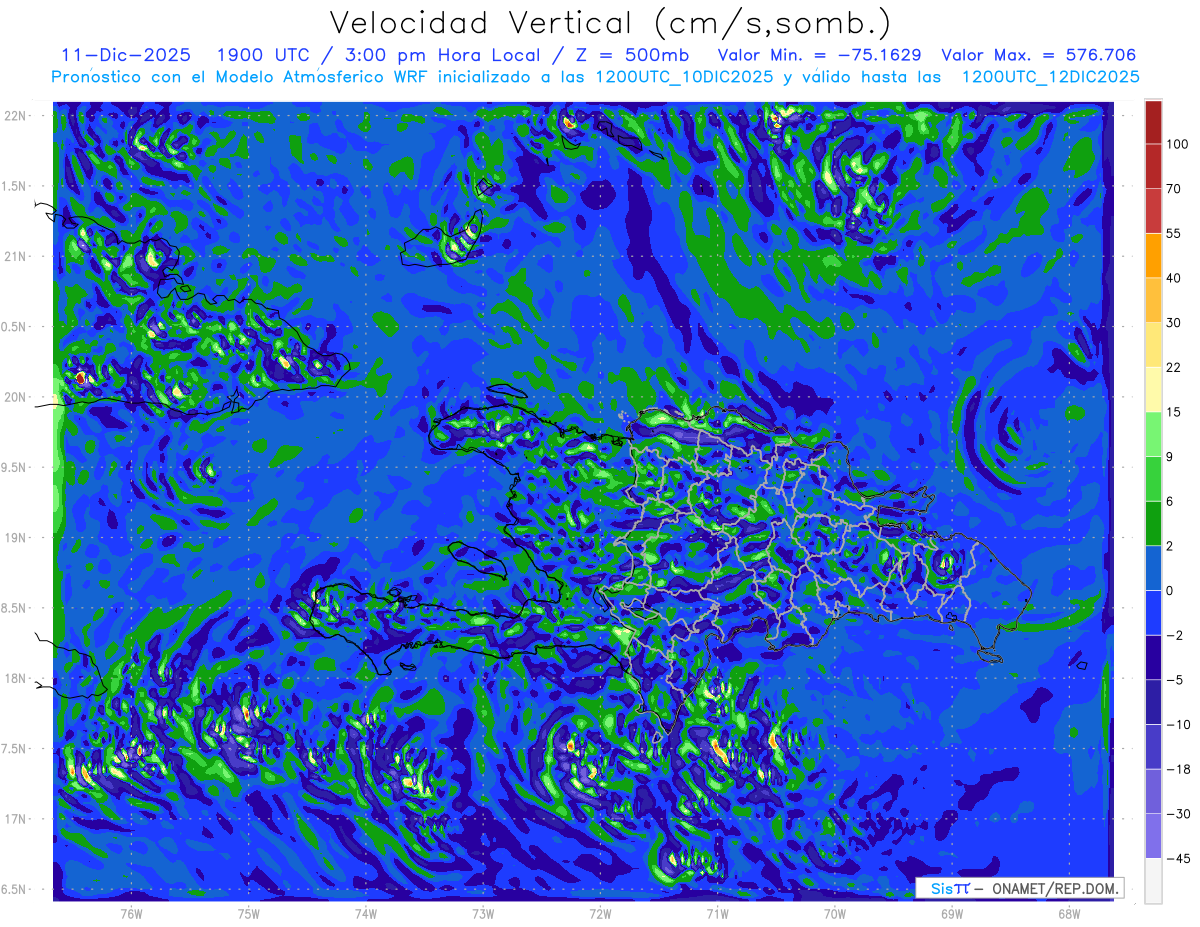1200x927 pixels.
Task: Select the dark navy swatch between -5 and -2
Action: click(x=1153, y=657)
